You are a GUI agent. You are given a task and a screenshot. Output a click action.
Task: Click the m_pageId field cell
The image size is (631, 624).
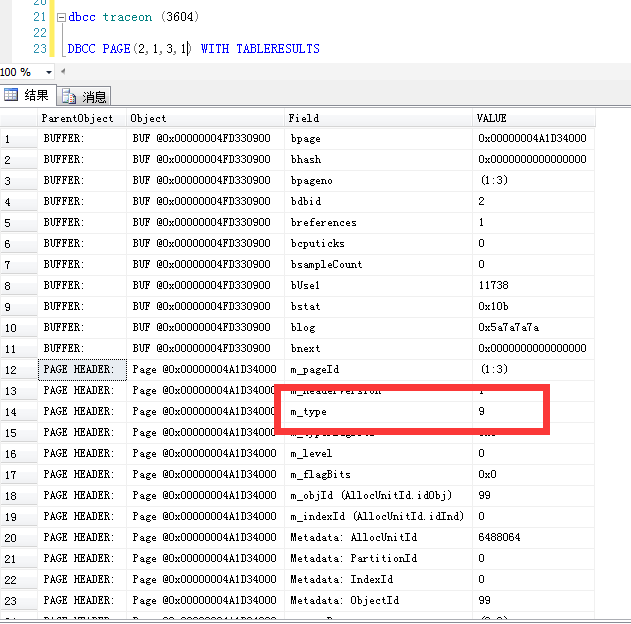pyautogui.click(x=378, y=370)
